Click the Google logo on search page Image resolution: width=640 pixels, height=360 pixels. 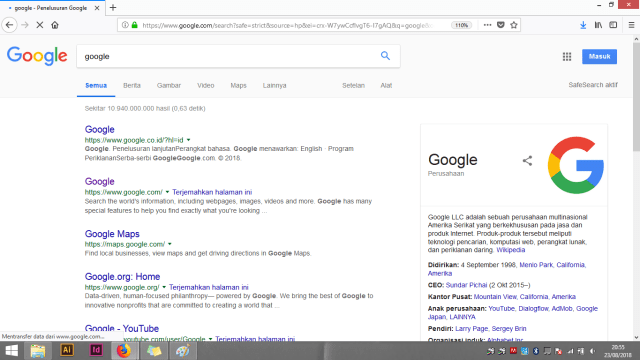click(x=37, y=56)
